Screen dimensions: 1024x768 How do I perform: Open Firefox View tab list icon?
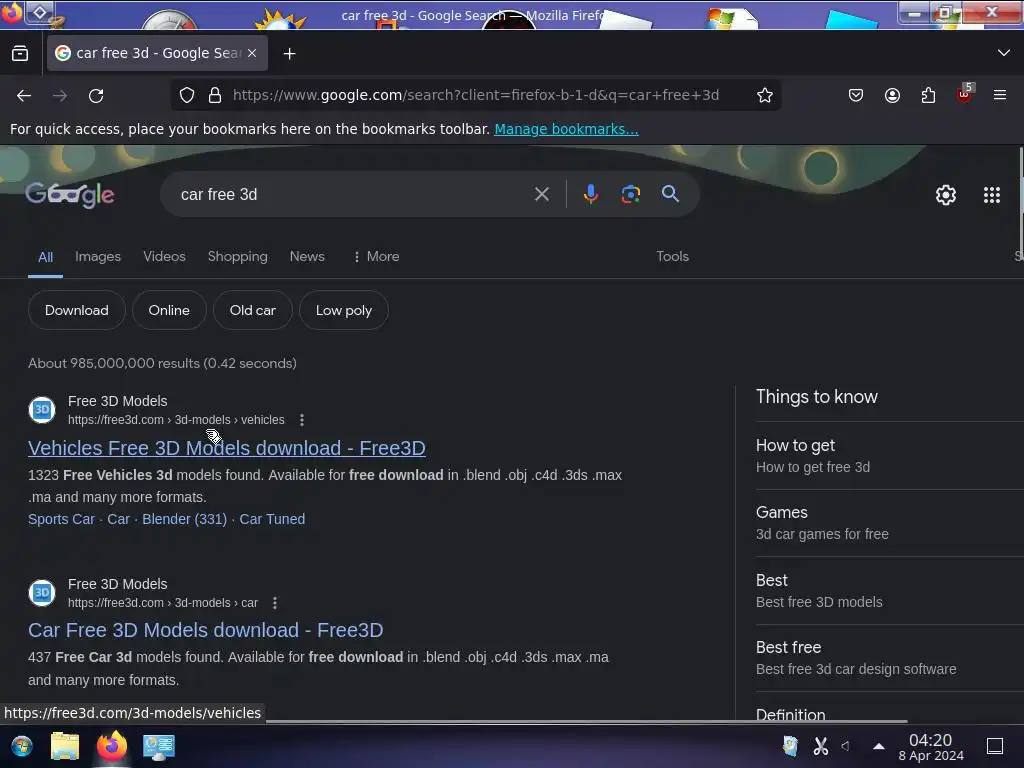pos(20,54)
